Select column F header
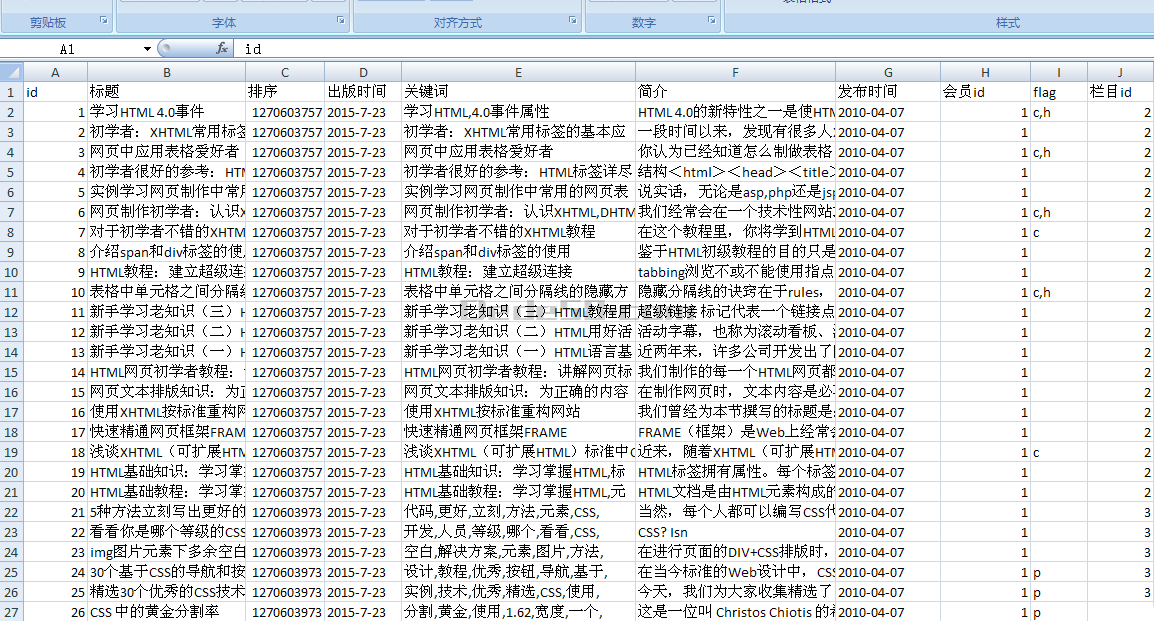This screenshot has width=1154, height=621. pos(735,72)
